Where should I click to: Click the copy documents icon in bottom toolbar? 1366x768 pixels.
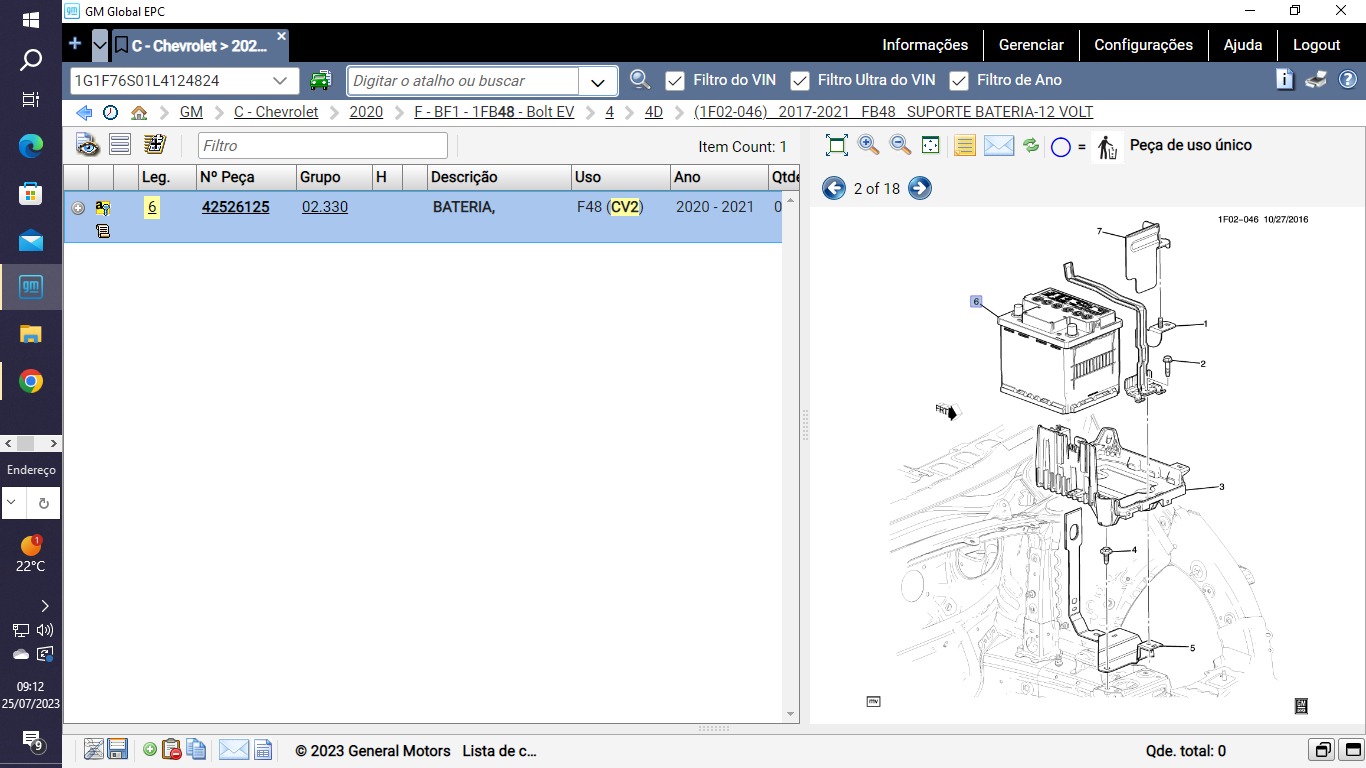[196, 749]
